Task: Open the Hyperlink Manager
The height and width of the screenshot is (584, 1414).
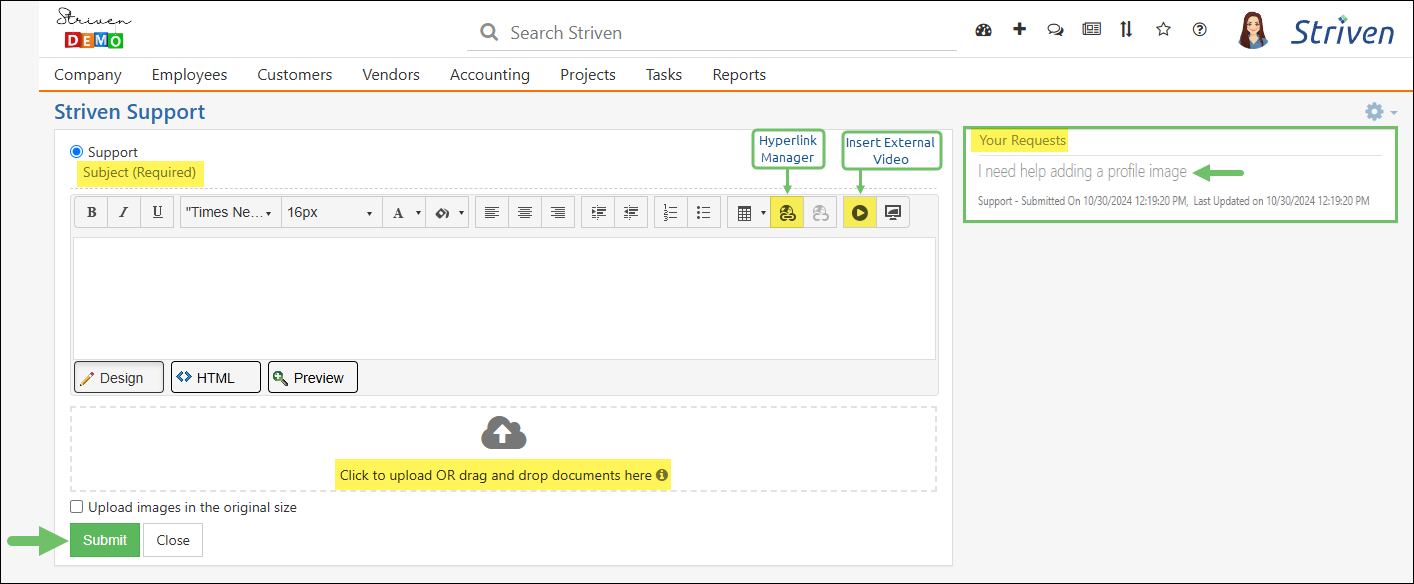Action: click(x=787, y=213)
